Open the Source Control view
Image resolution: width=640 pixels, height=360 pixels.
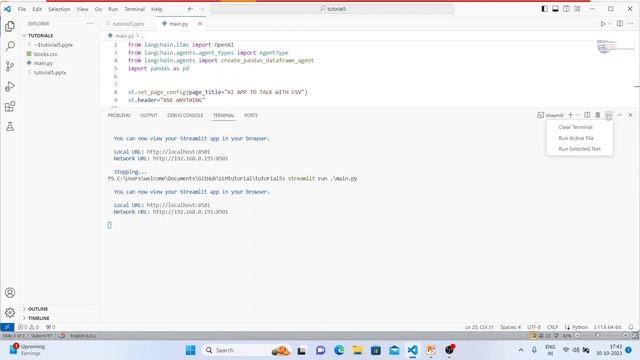[10, 66]
